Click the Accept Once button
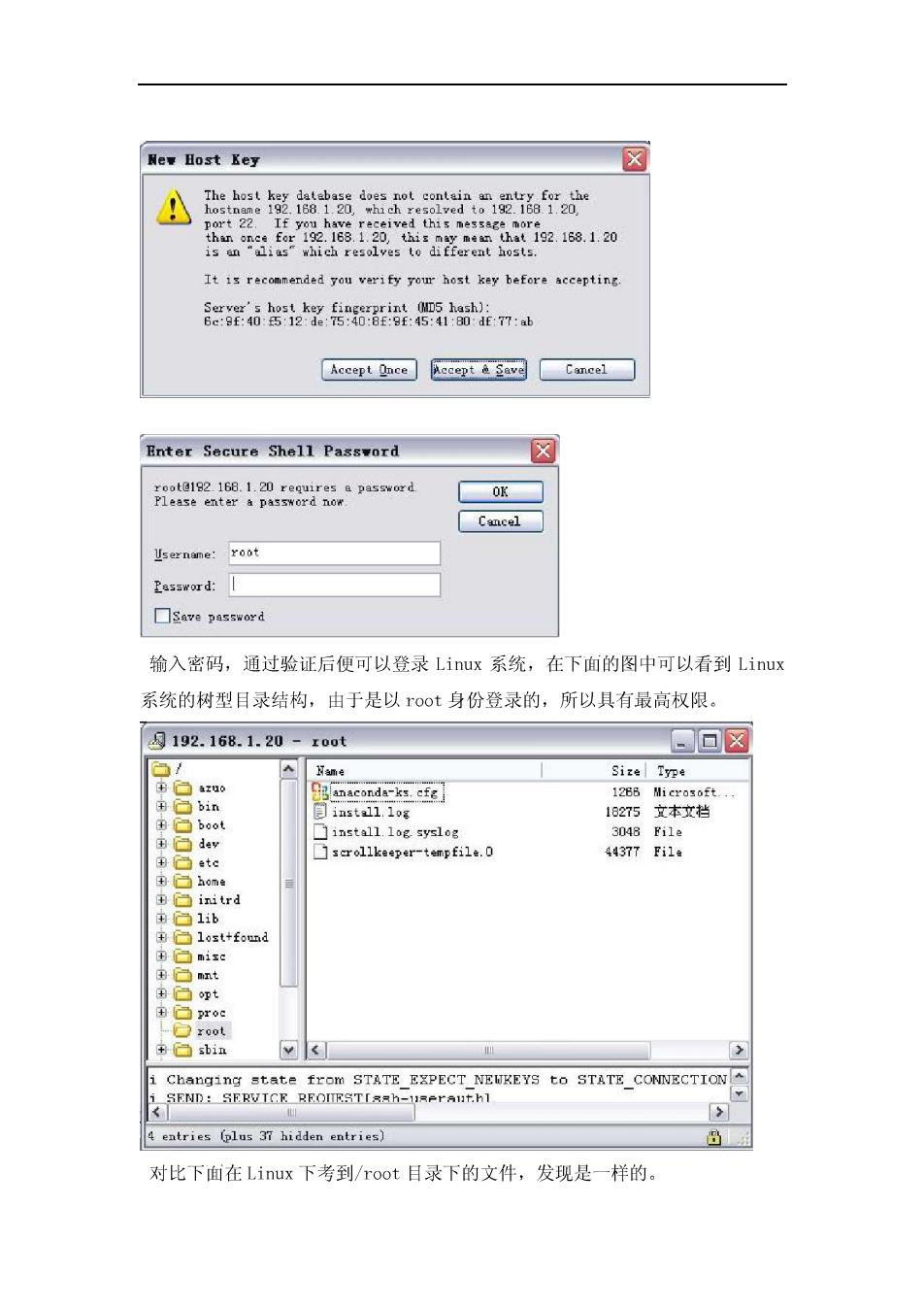 click(x=369, y=370)
